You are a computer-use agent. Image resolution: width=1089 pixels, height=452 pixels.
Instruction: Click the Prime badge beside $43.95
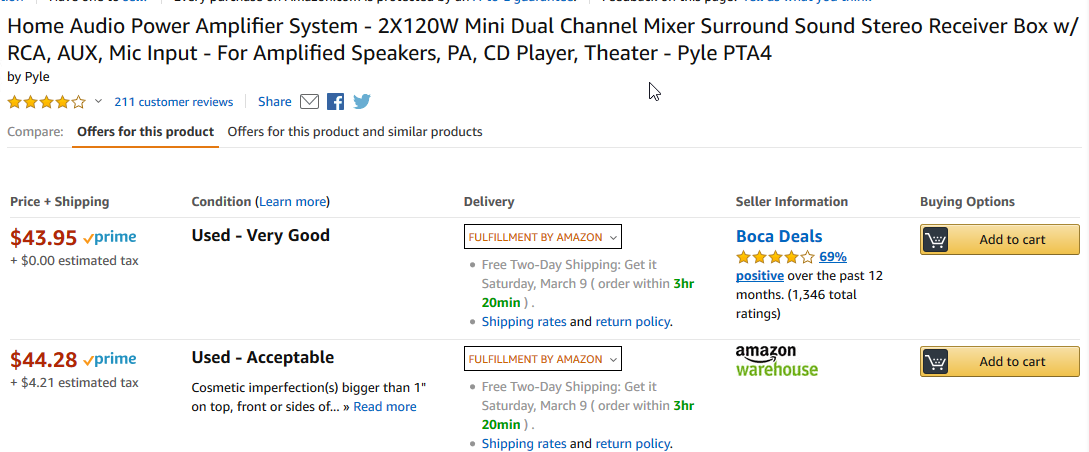(x=109, y=237)
